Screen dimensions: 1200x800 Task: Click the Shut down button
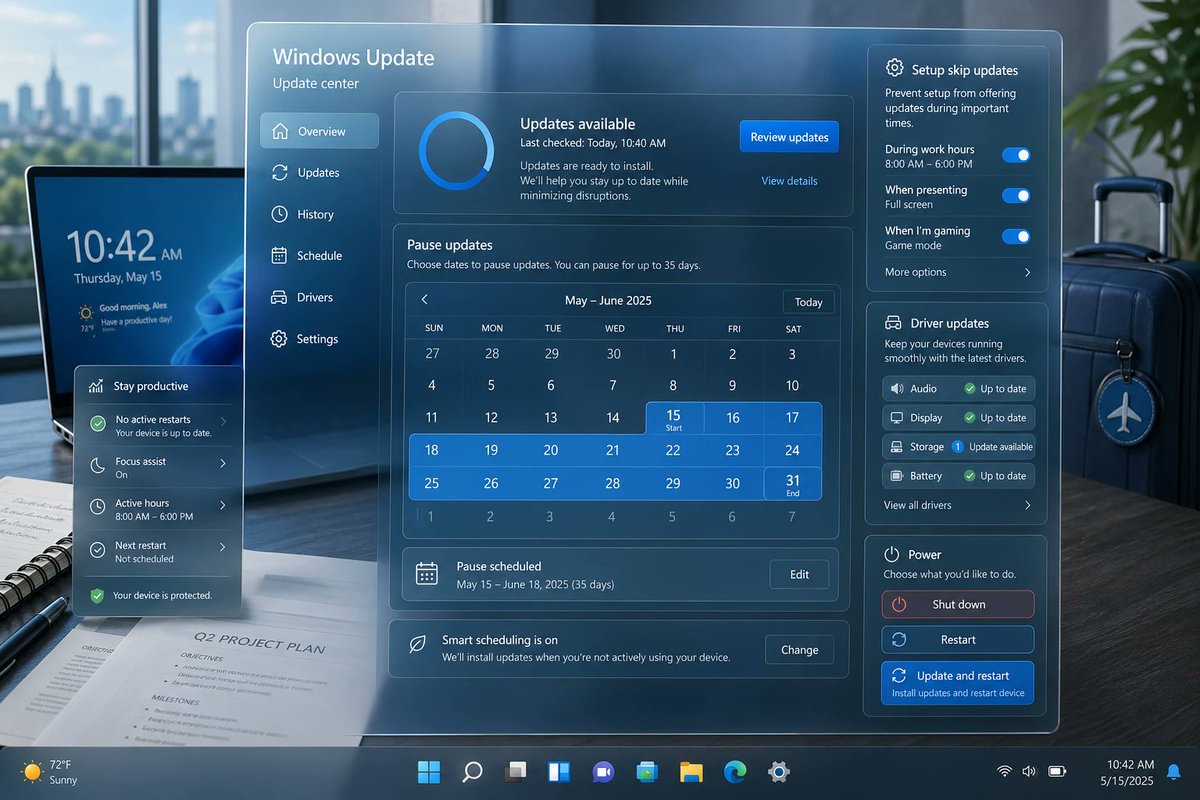point(958,604)
